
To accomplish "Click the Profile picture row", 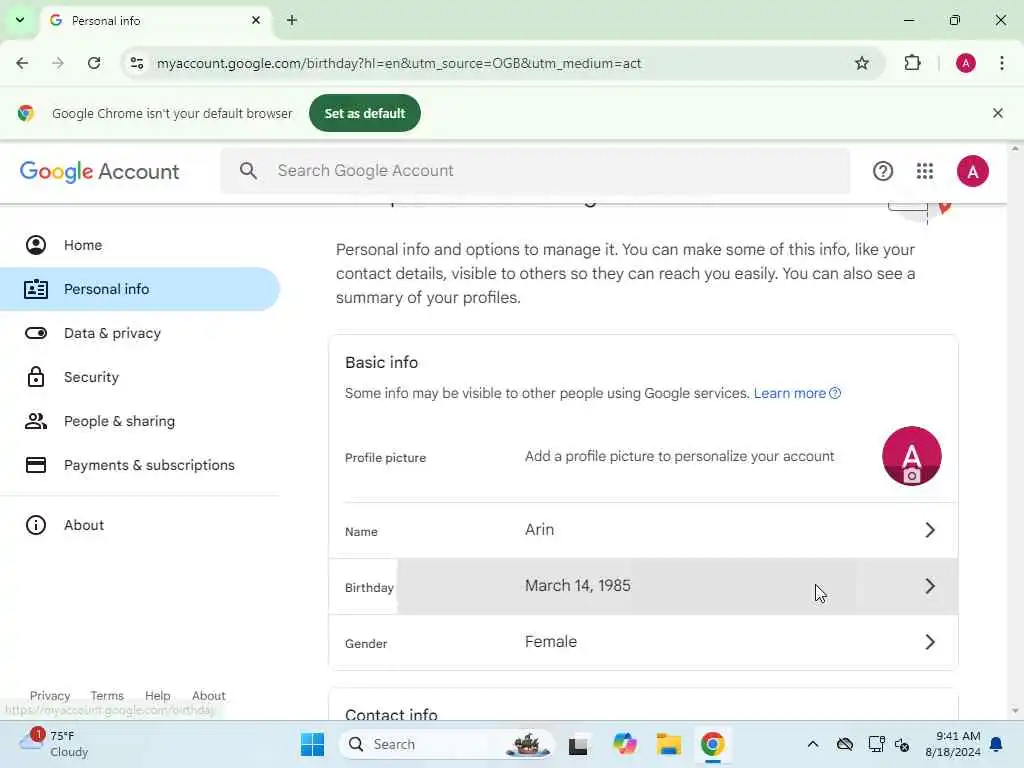I will [x=643, y=456].
